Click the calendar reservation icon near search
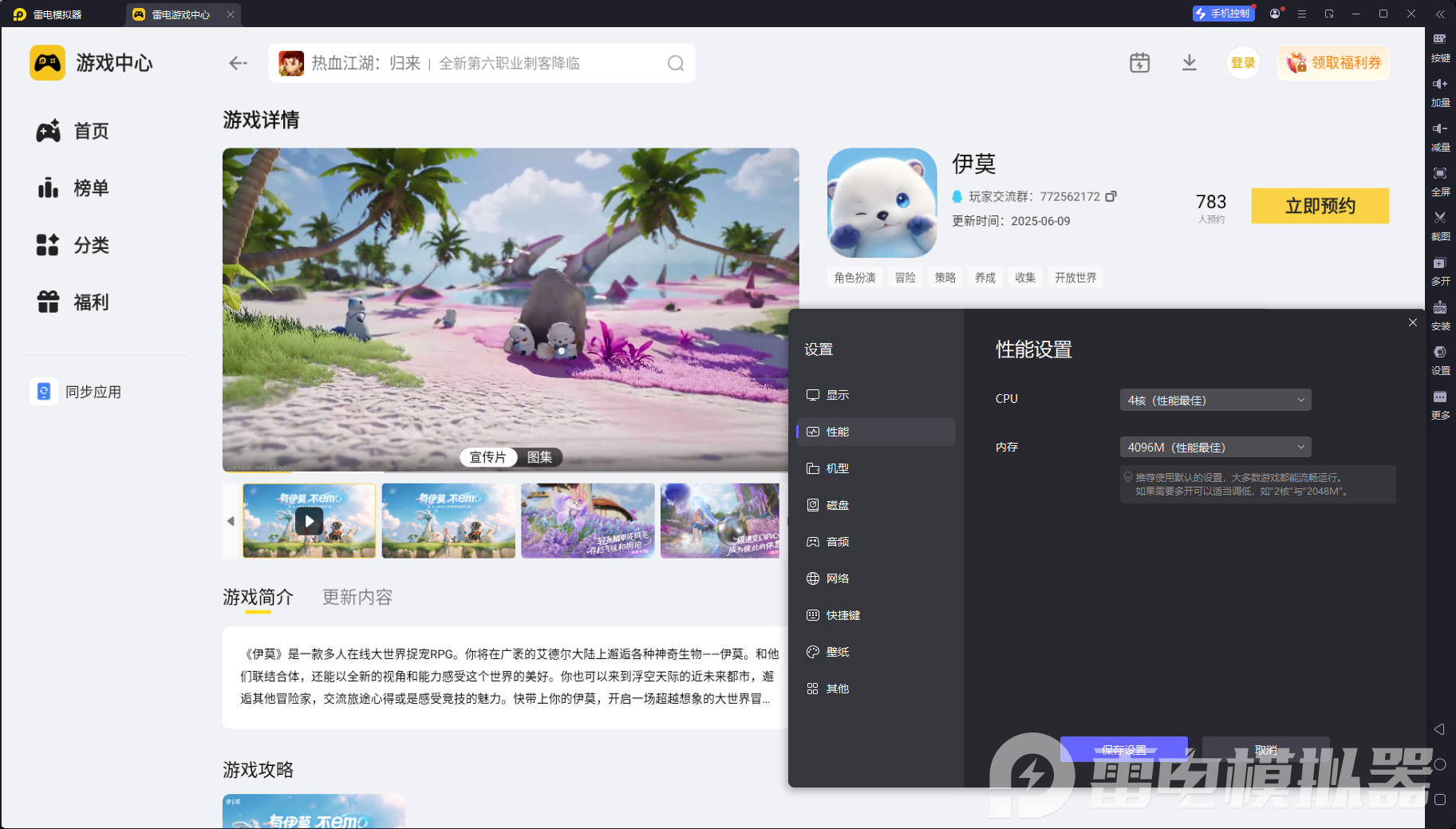The width and height of the screenshot is (1456, 829). [1139, 62]
